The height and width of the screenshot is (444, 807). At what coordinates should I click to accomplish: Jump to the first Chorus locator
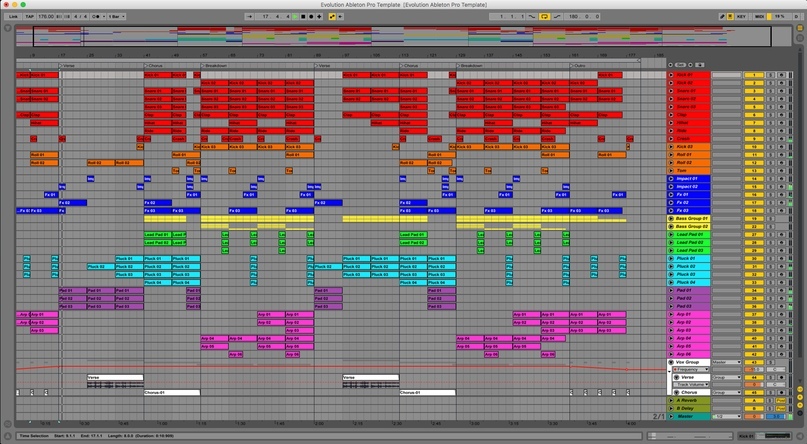pos(153,66)
